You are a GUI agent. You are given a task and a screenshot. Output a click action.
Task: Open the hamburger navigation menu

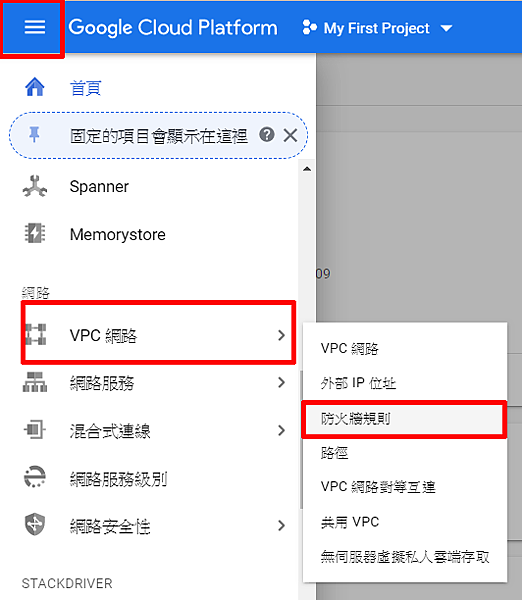pos(35,27)
